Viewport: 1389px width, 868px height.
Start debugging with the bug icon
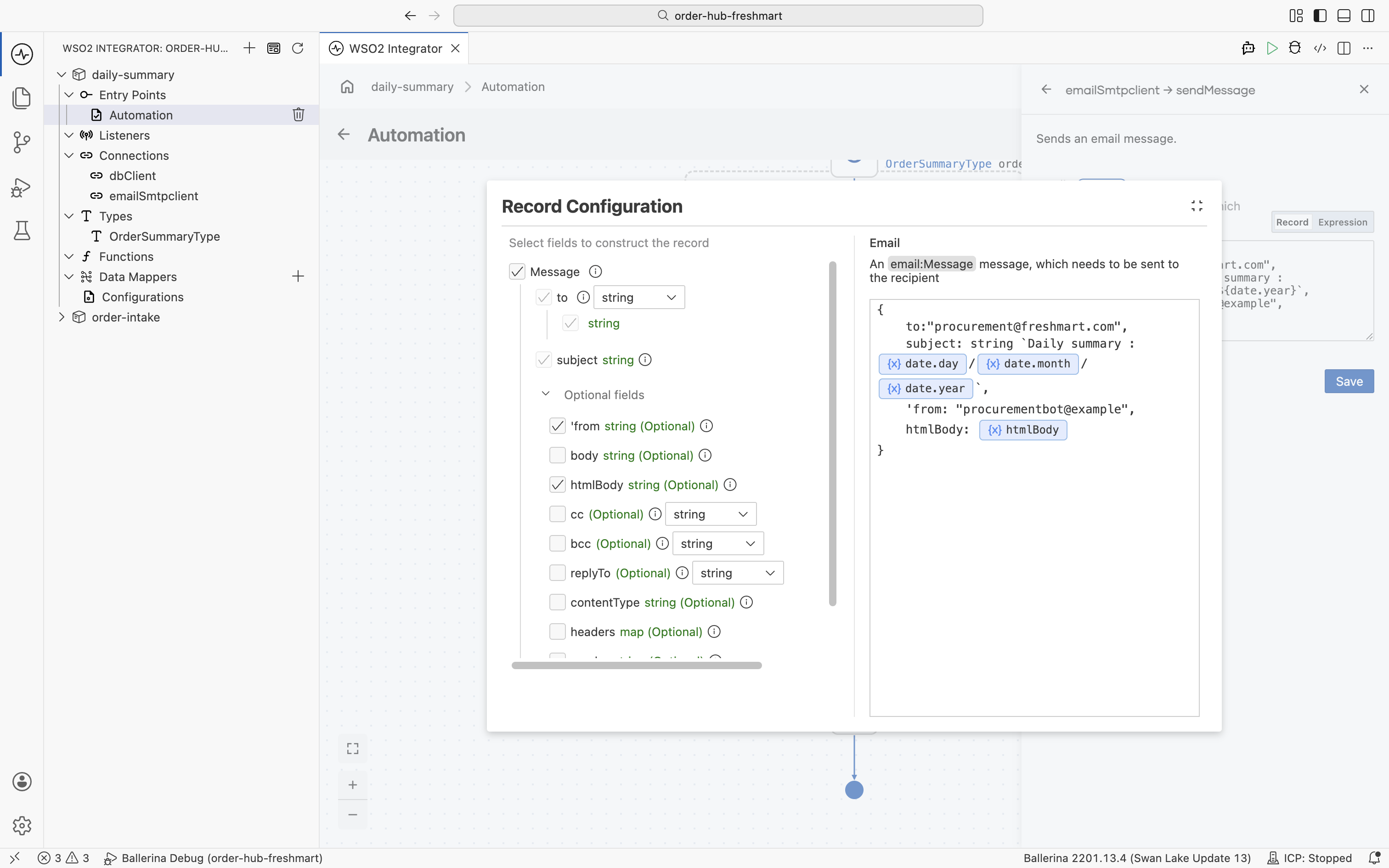(1295, 48)
